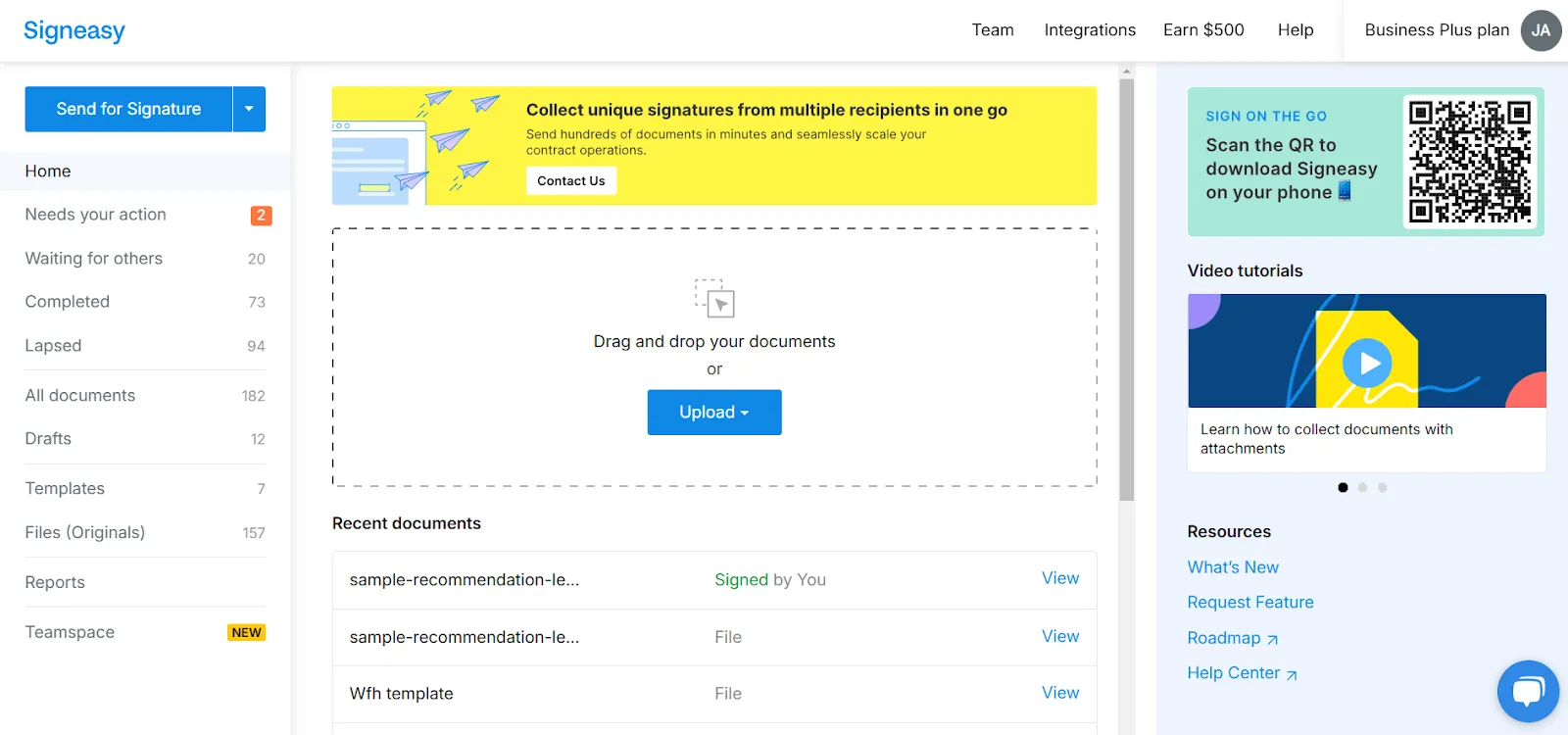Open Lapsed documents
The width and height of the screenshot is (1568, 735).
pyautogui.click(x=145, y=346)
